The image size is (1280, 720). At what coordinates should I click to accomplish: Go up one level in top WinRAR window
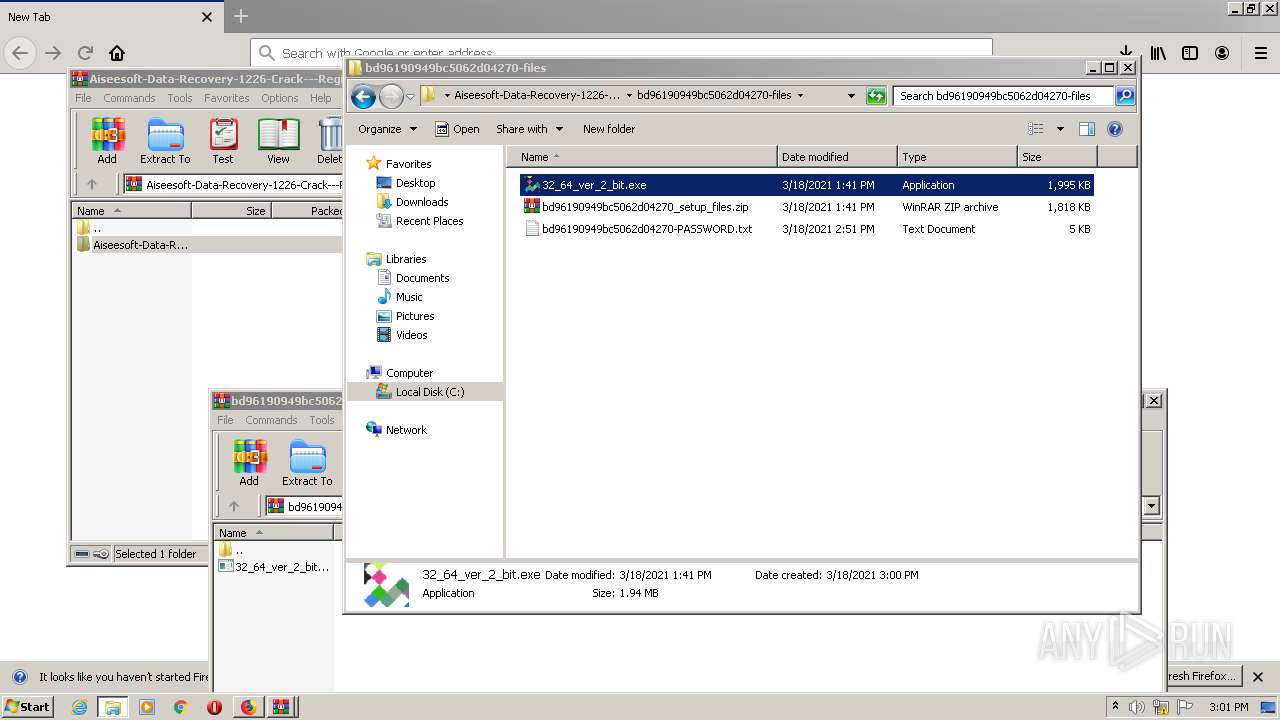point(92,184)
